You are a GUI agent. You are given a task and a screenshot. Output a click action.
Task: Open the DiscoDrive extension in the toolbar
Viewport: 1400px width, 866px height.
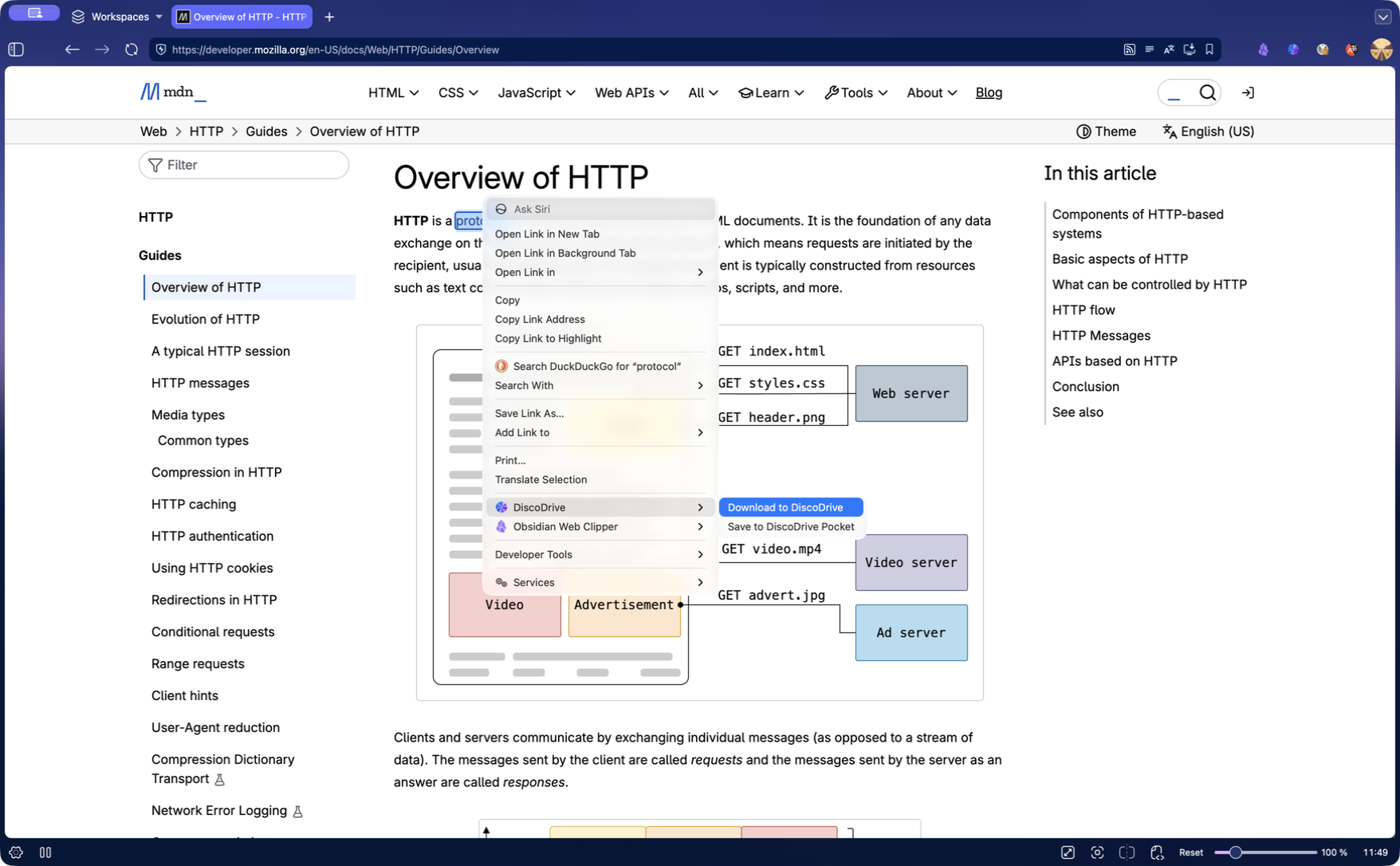coord(1292,49)
